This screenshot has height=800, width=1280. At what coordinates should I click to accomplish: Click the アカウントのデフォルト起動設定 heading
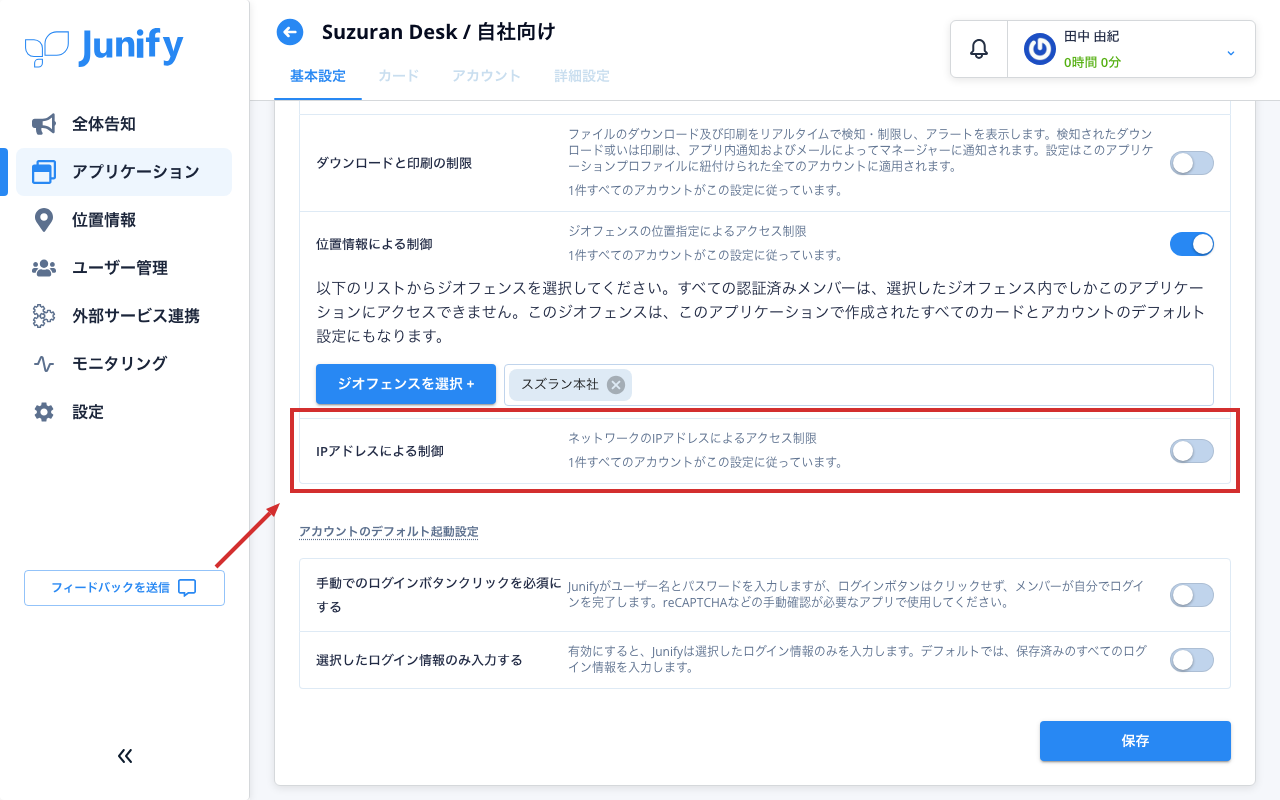point(389,531)
